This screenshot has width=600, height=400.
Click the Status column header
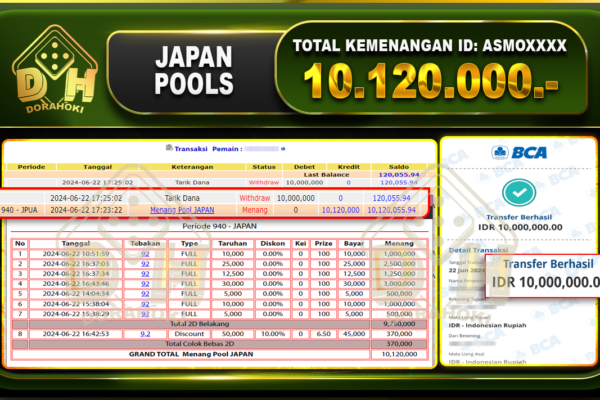click(264, 167)
